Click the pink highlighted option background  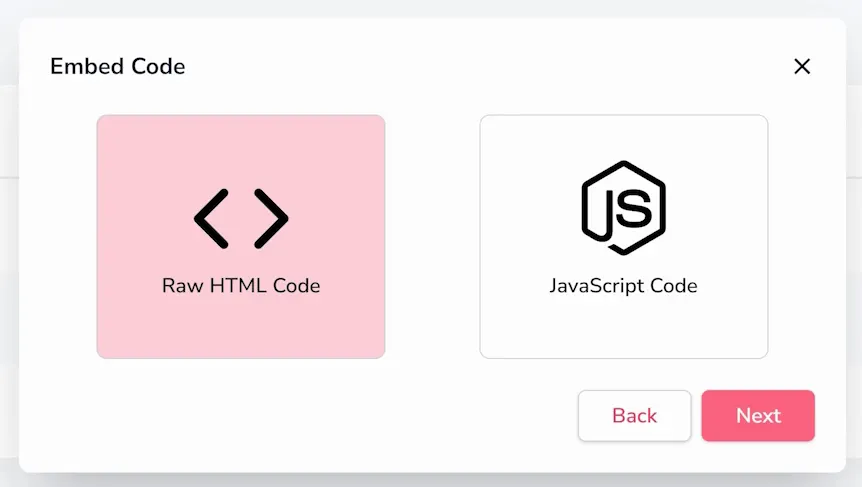point(241,330)
